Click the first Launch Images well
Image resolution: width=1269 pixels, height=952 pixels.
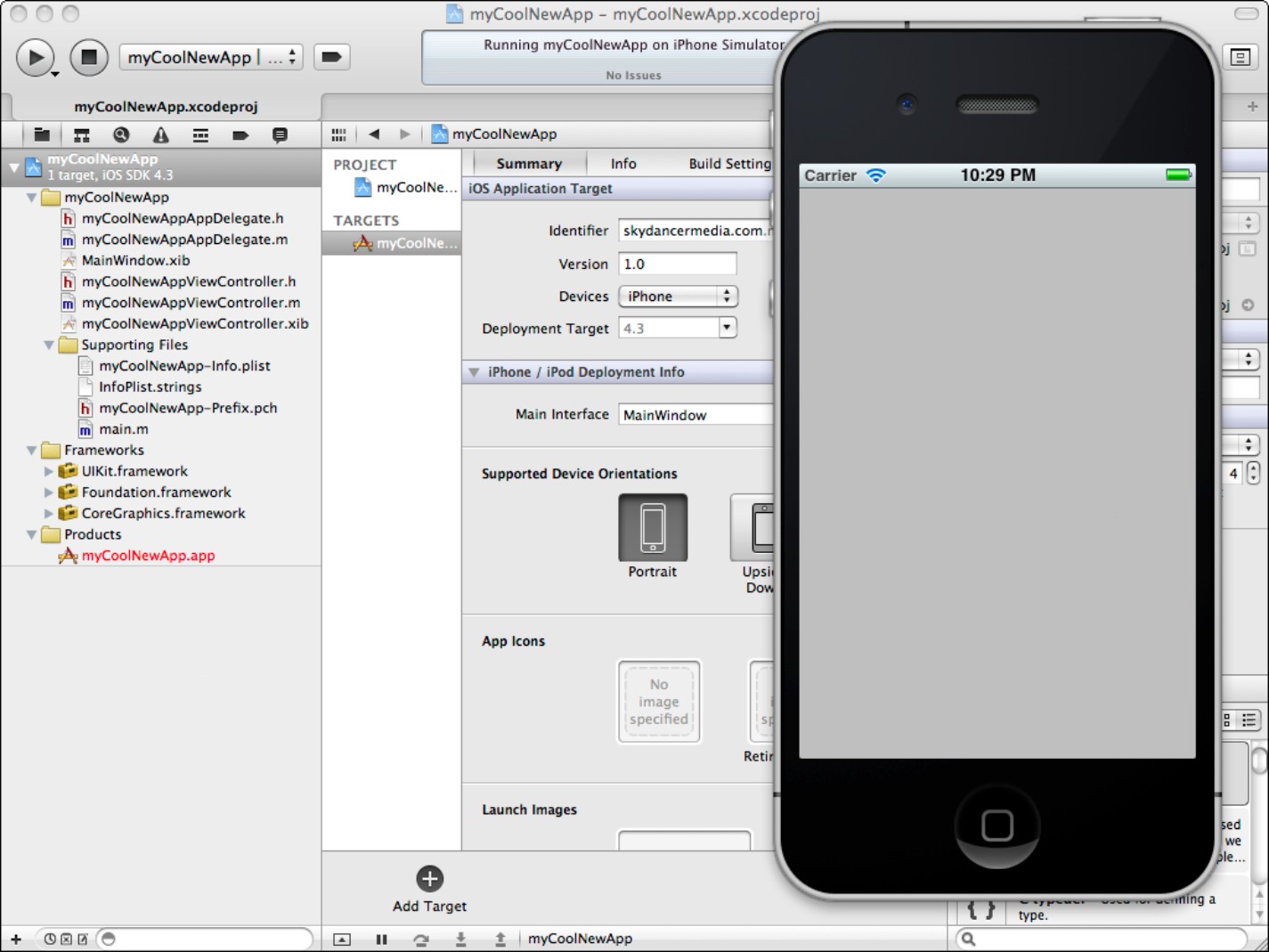tap(684, 840)
